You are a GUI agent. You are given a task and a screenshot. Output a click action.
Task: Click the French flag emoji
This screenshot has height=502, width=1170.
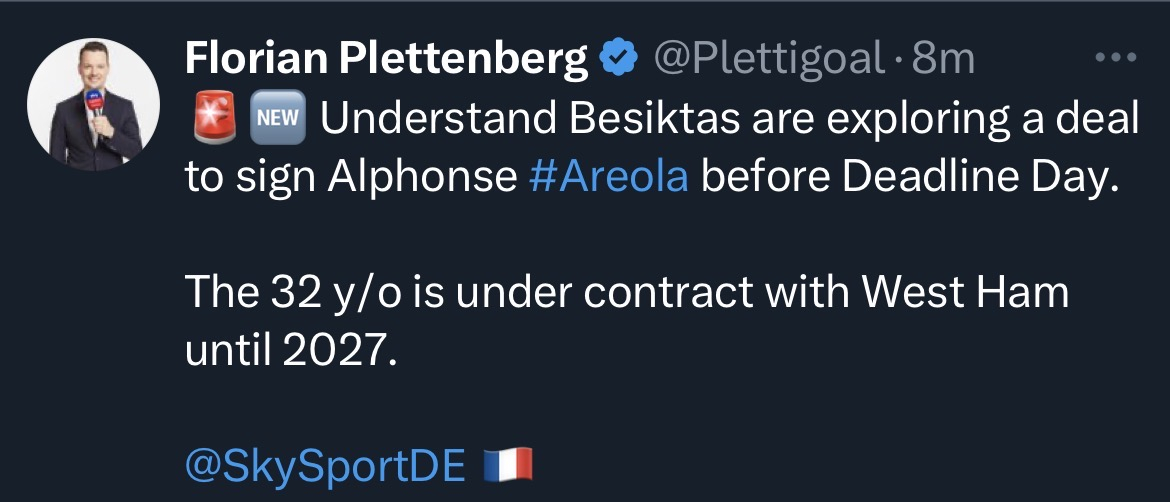(507, 464)
